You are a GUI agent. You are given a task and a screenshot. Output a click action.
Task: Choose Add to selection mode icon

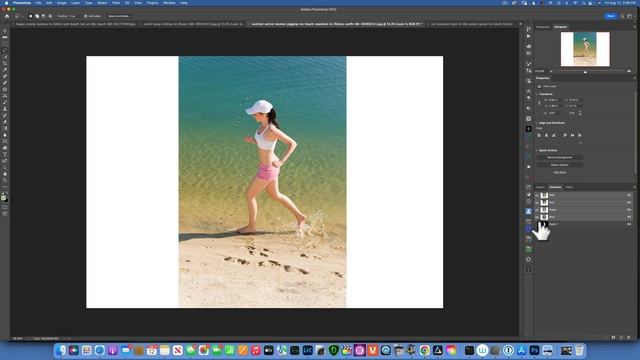coord(37,16)
